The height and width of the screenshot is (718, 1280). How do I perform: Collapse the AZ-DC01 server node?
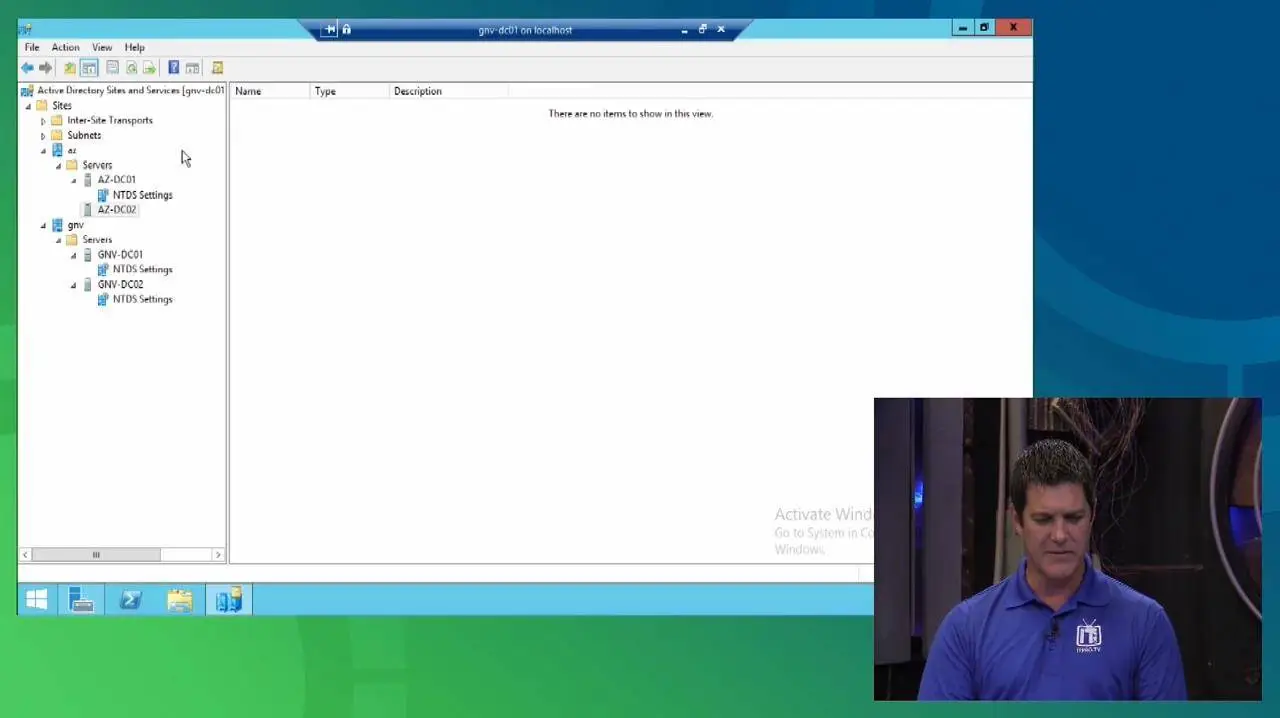(73, 181)
